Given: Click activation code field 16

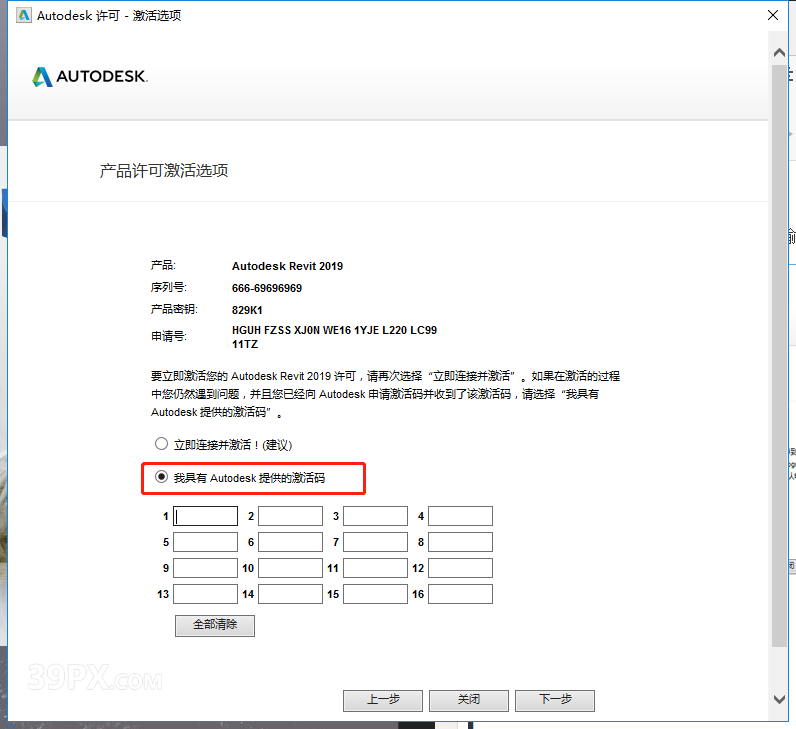Looking at the screenshot, I should 460,594.
